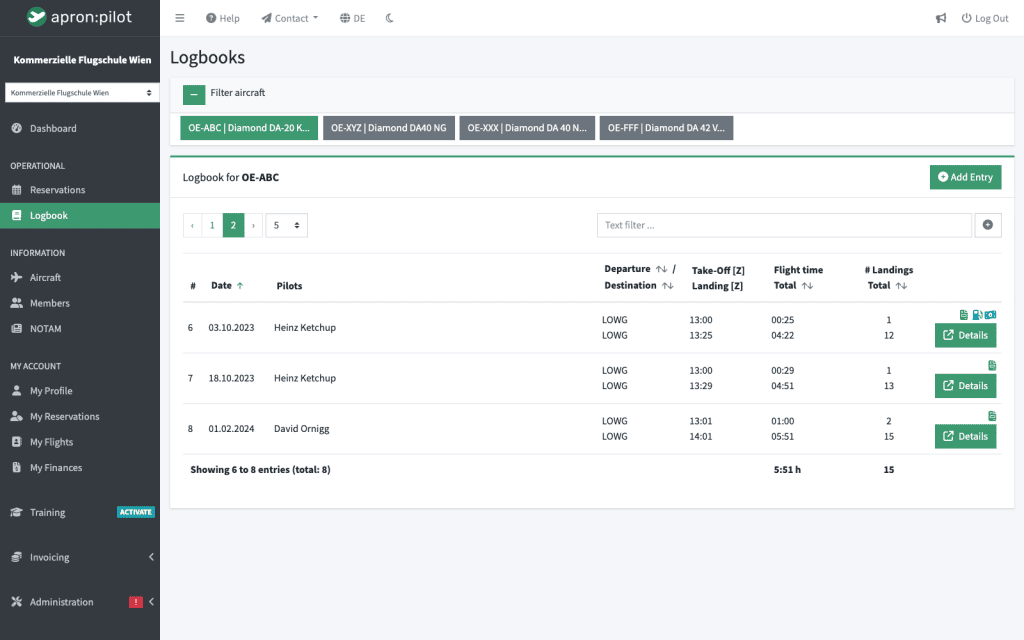Go to Dashboard in sidebar

[80, 129]
